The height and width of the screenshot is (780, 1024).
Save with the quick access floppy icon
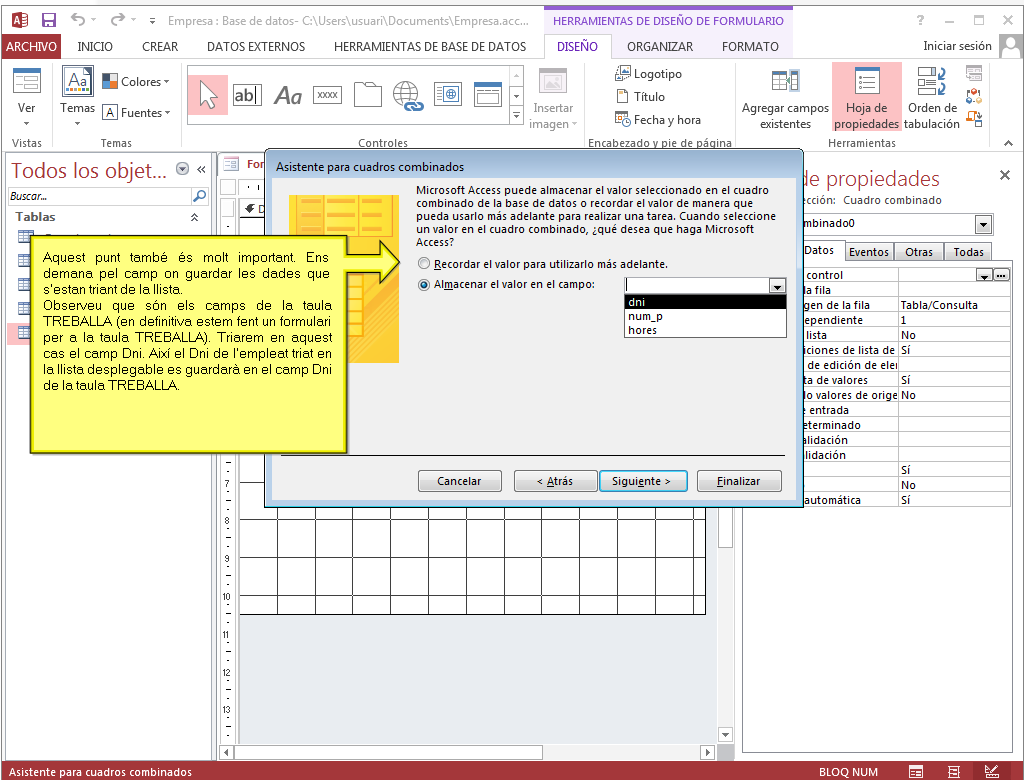pos(49,20)
